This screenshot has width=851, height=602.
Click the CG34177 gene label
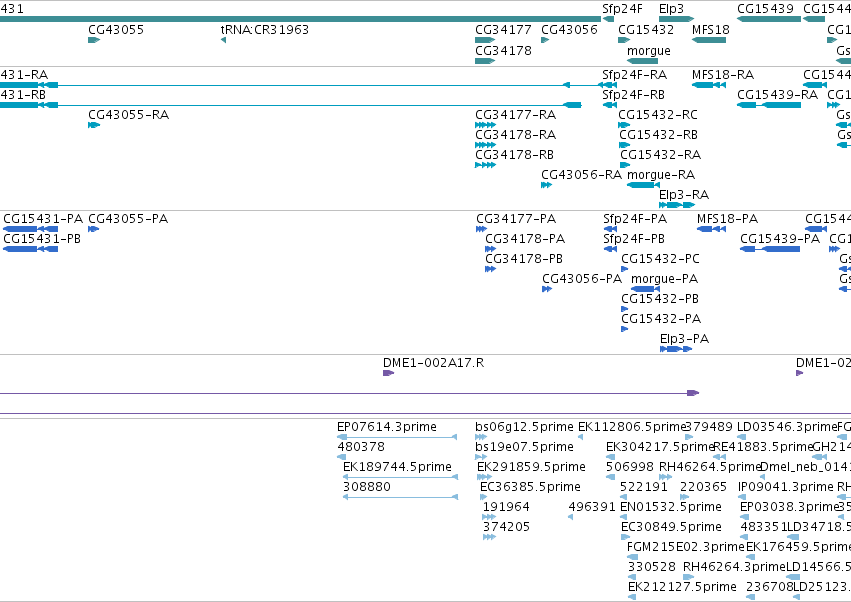pyautogui.click(x=503, y=30)
